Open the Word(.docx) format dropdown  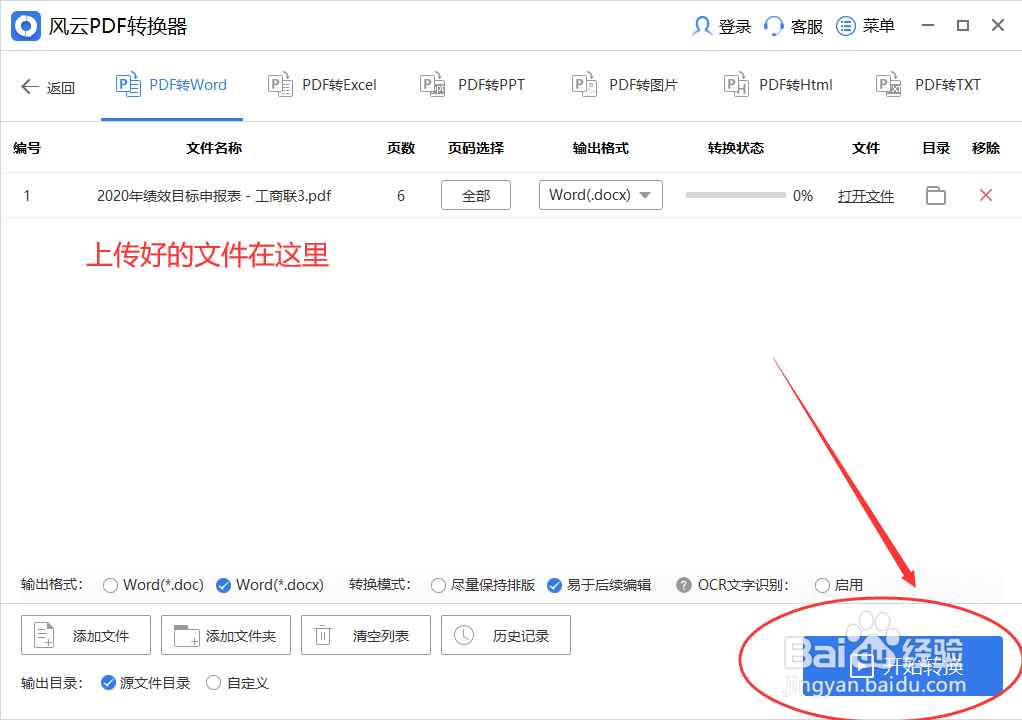point(600,195)
